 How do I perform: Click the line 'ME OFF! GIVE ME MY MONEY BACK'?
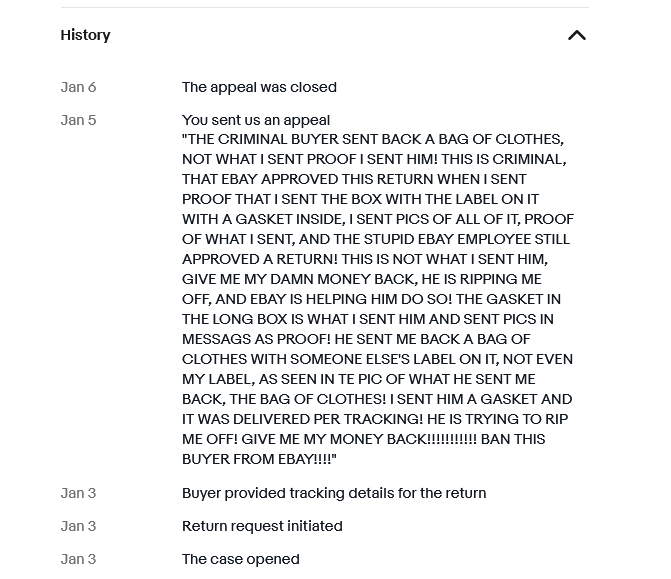point(364,439)
